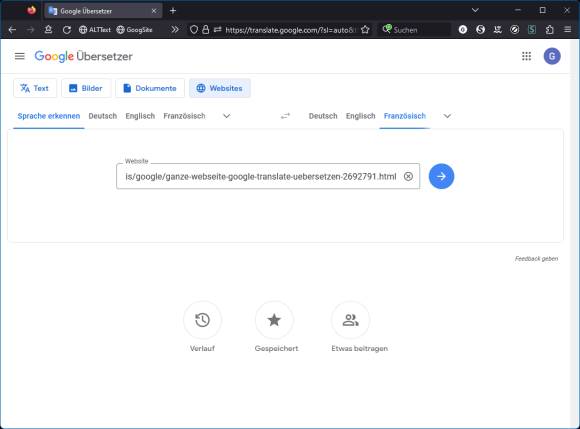Open the Verlauf history button
This screenshot has width=580, height=429.
coord(202,320)
